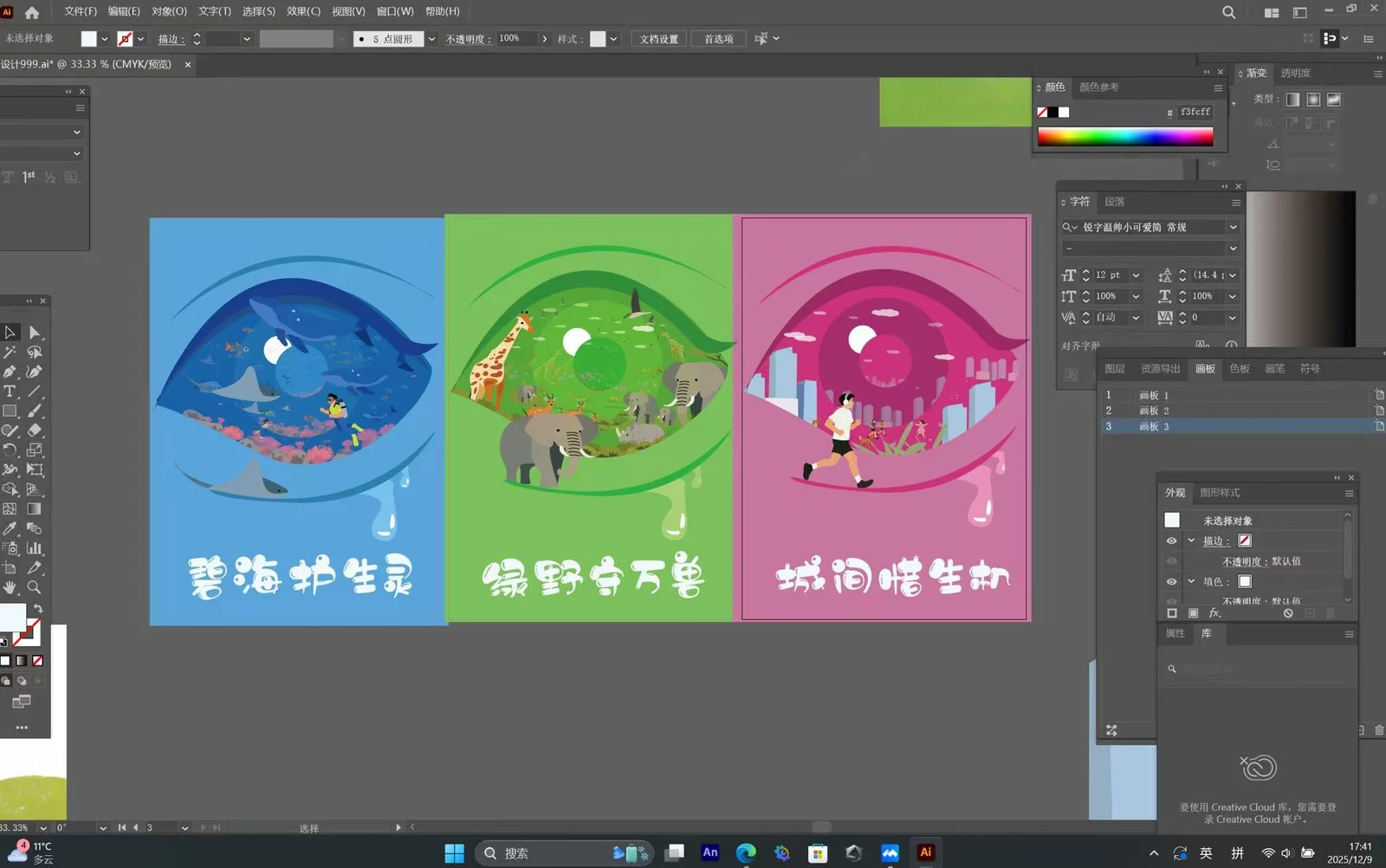The width and height of the screenshot is (1386, 868).
Task: Choose radial gradient type button
Action: coord(1313,100)
